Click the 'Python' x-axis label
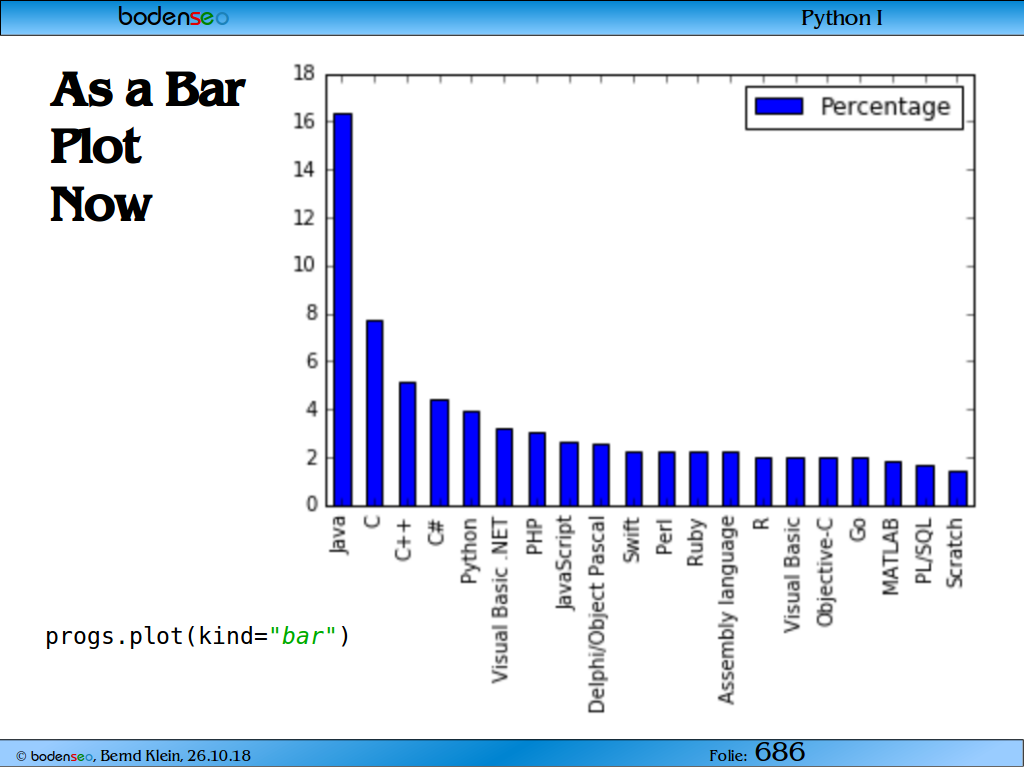This screenshot has width=1024, height=768. tap(469, 551)
